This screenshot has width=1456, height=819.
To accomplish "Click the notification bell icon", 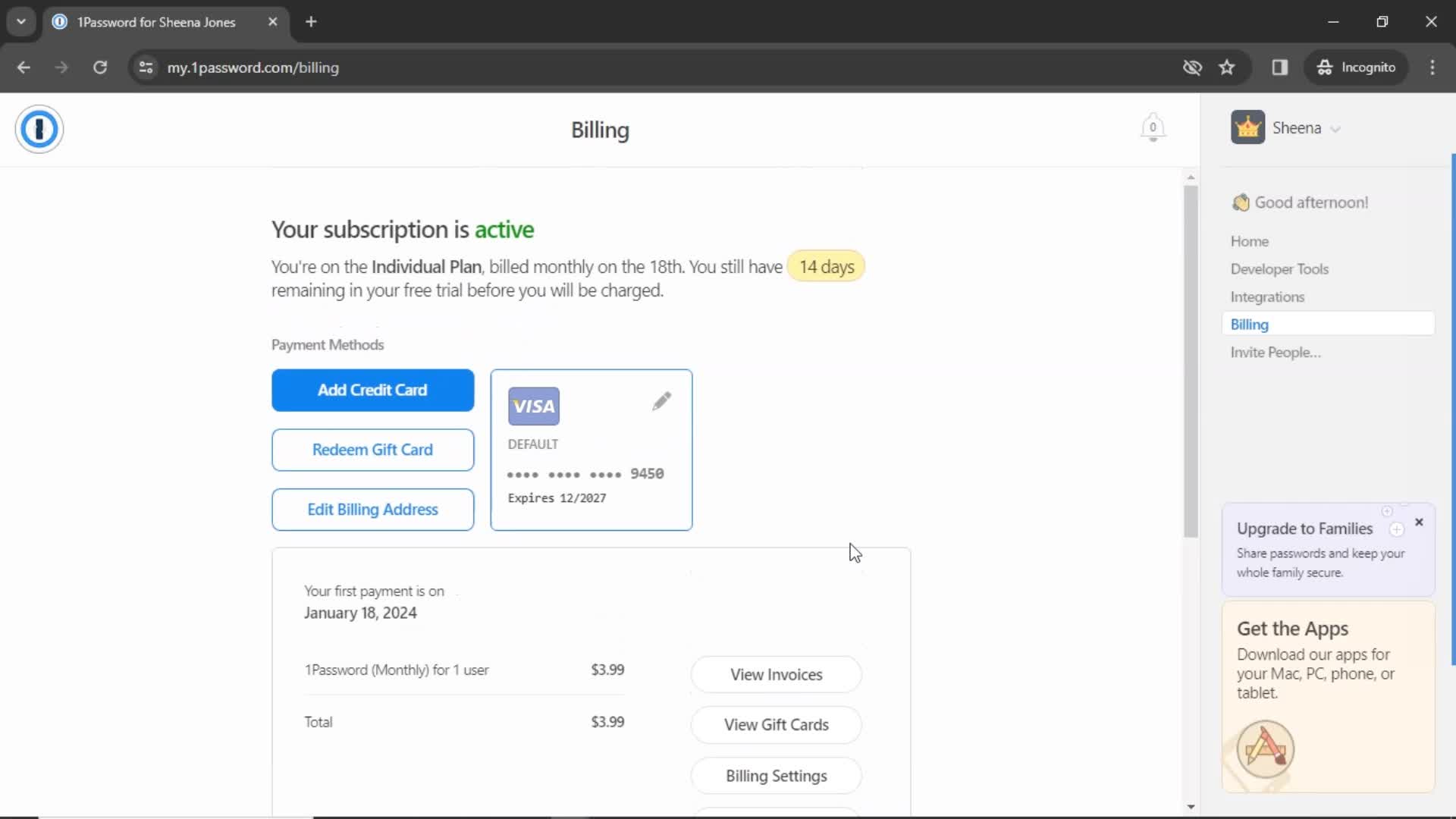I will click(1152, 128).
